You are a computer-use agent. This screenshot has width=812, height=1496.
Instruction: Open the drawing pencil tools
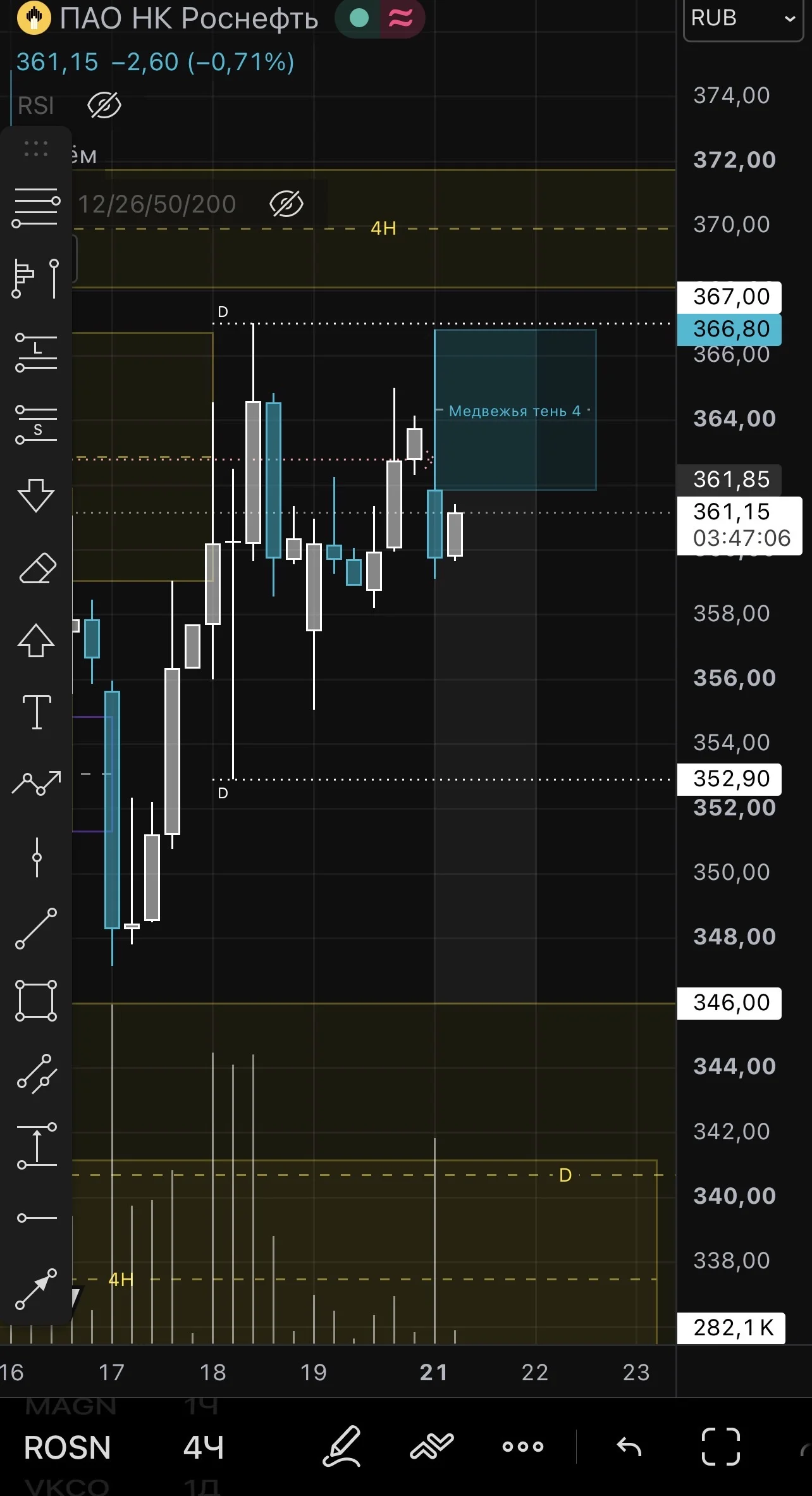(x=342, y=1446)
